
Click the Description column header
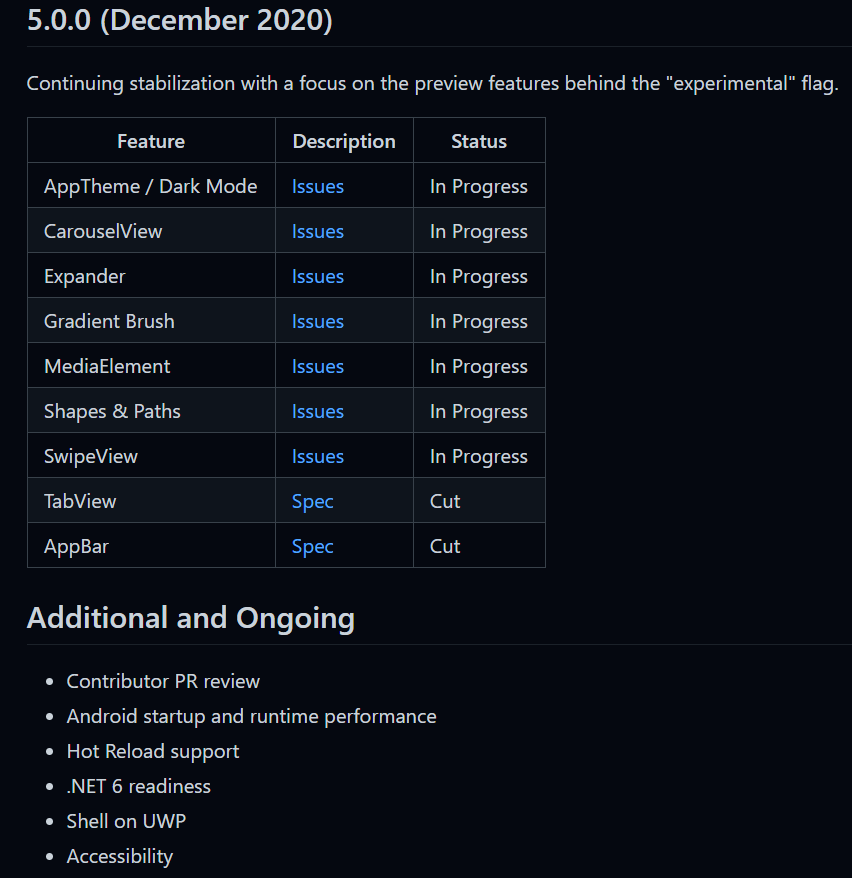tap(344, 141)
